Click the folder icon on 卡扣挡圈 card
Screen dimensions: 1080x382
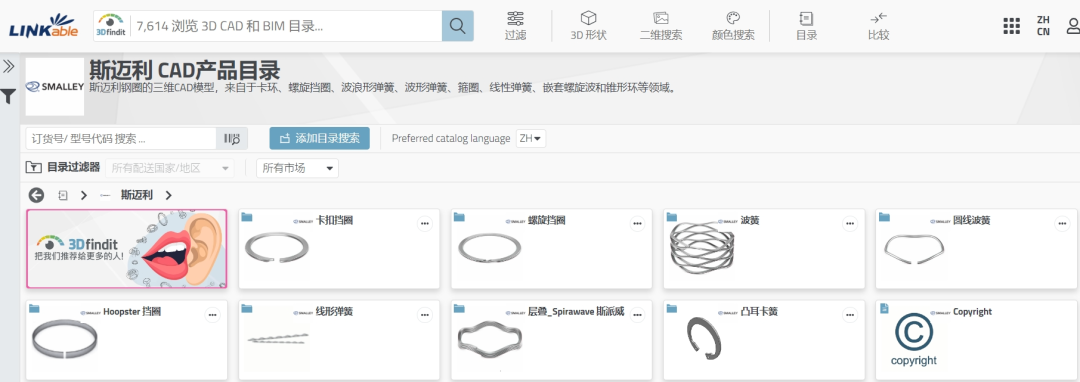(247, 217)
